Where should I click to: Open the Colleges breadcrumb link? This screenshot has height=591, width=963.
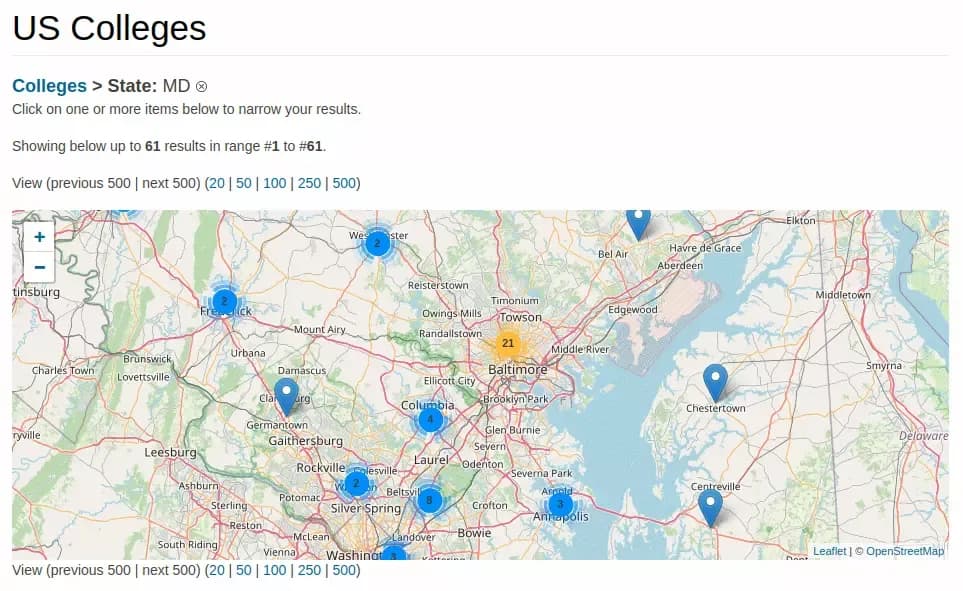click(49, 86)
